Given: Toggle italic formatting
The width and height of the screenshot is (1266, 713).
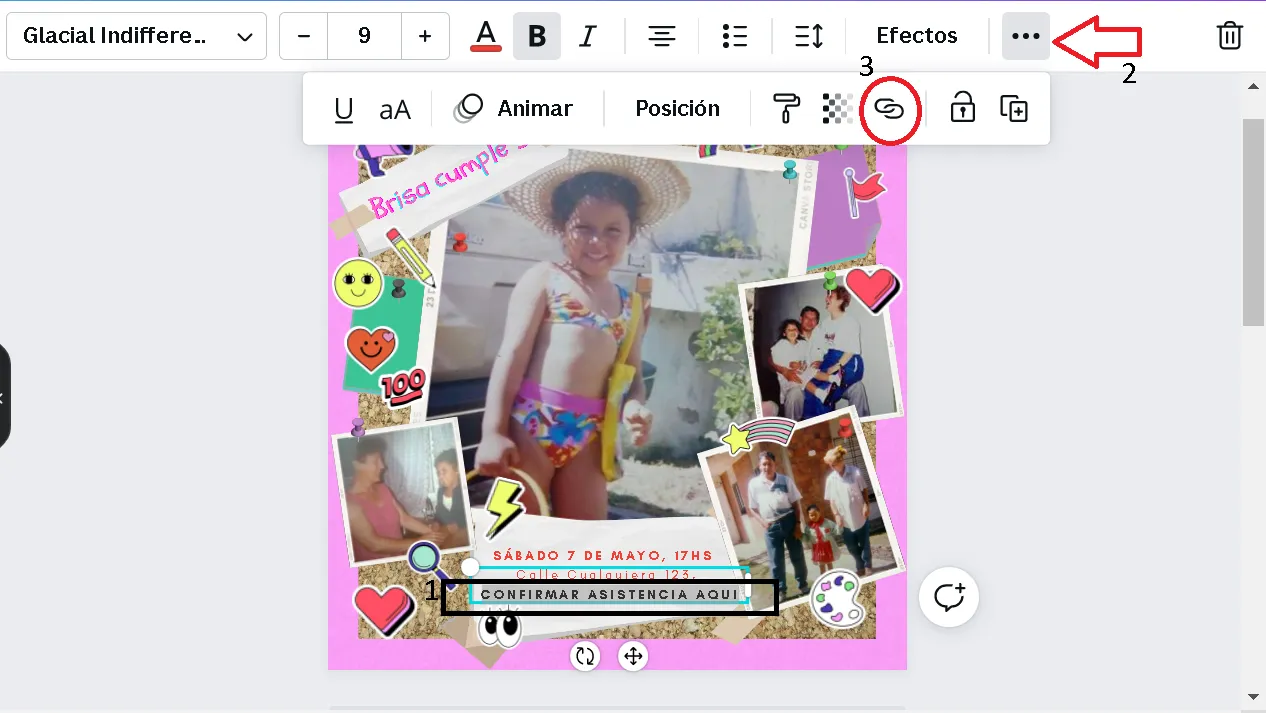Looking at the screenshot, I should click(x=588, y=36).
